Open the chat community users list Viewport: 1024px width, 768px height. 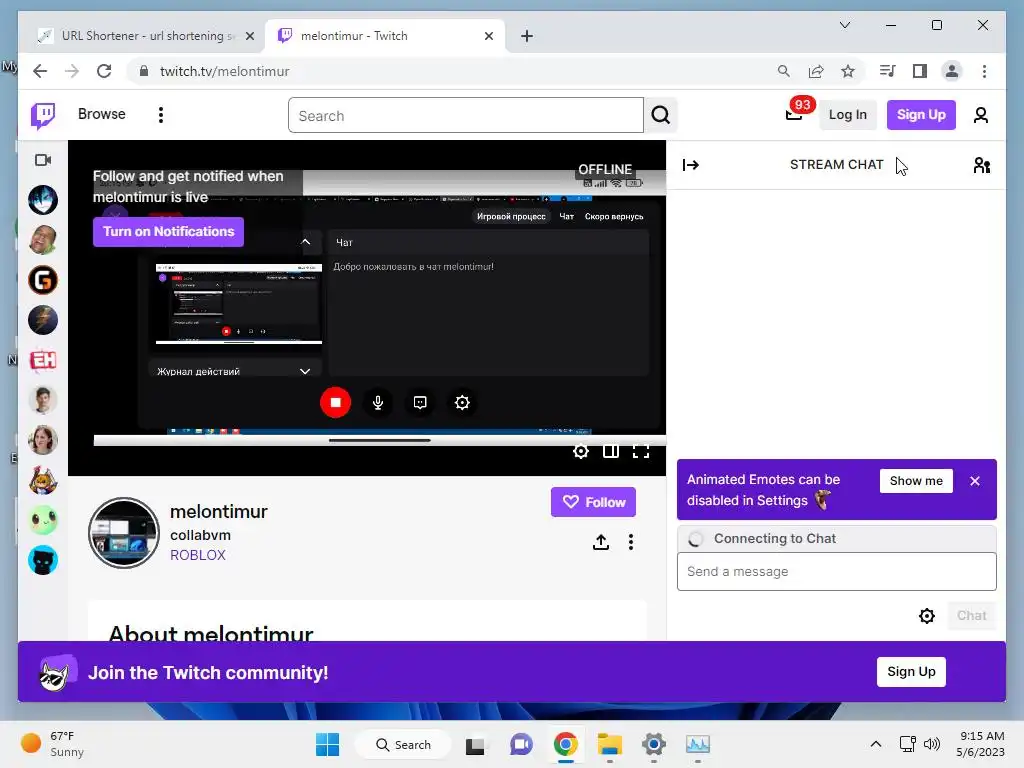[982, 165]
